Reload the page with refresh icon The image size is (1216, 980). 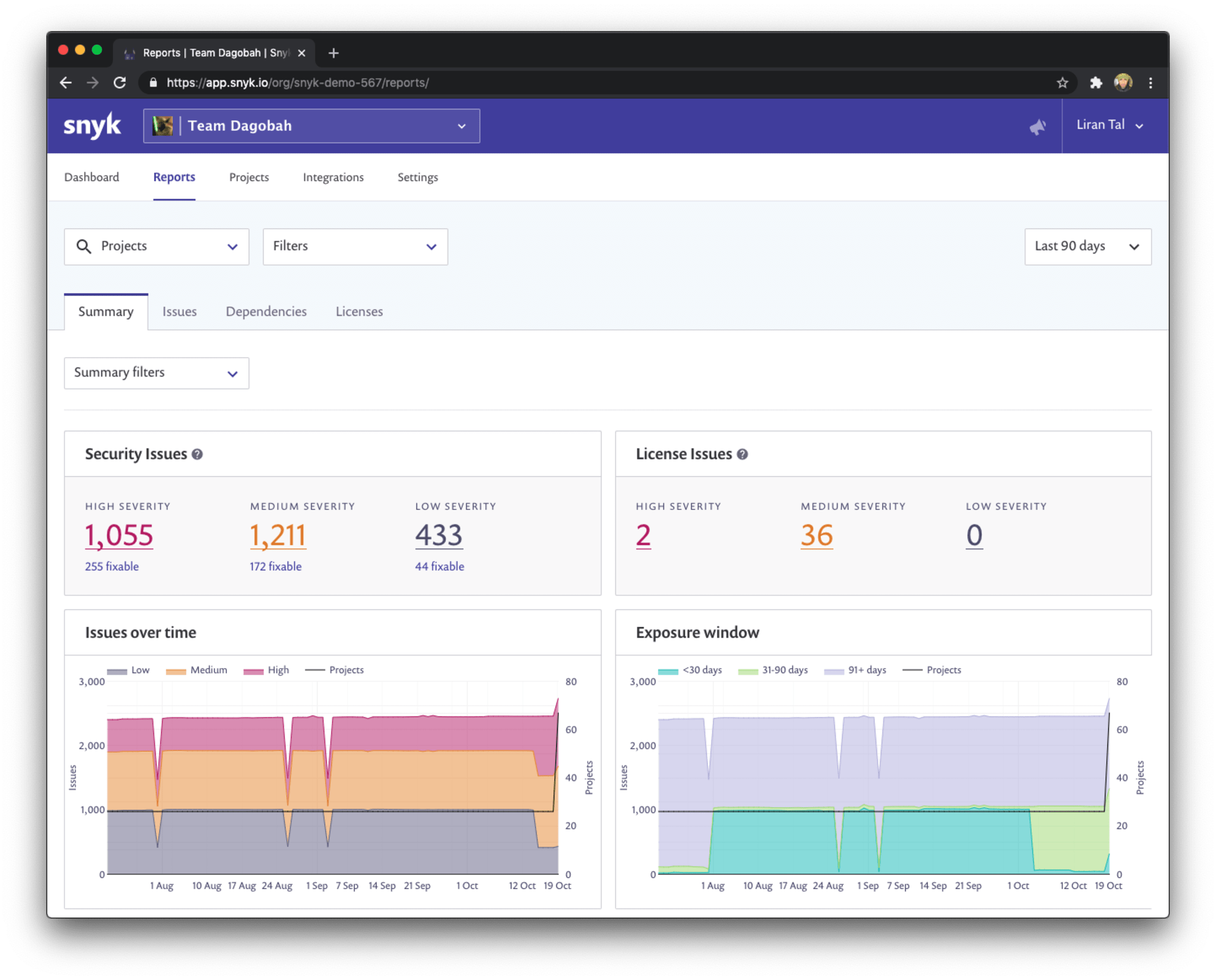click(120, 83)
